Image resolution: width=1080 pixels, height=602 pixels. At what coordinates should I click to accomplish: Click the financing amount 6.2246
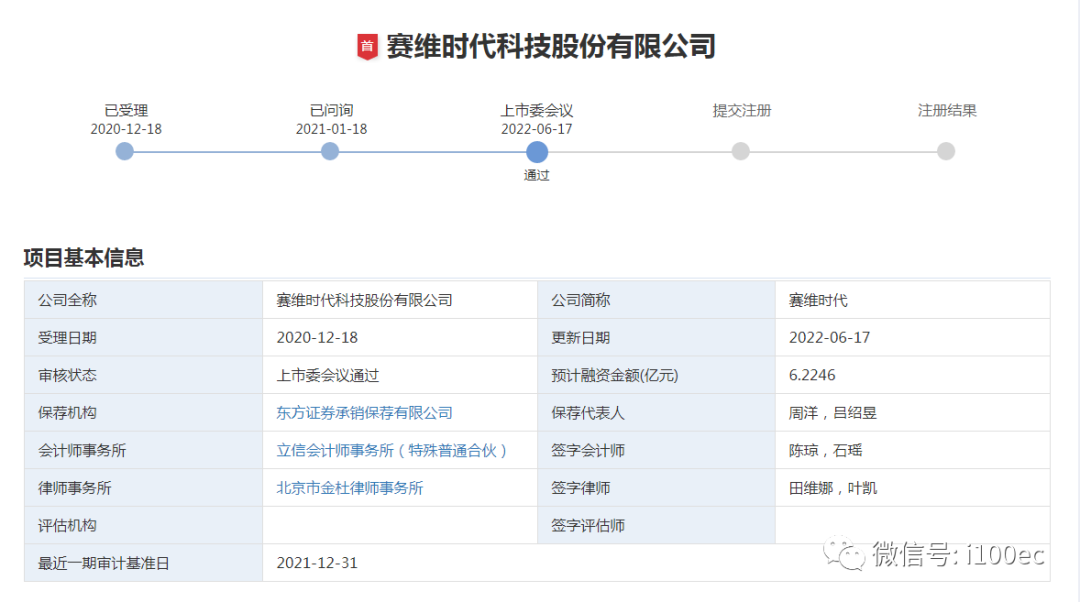pyautogui.click(x=812, y=375)
